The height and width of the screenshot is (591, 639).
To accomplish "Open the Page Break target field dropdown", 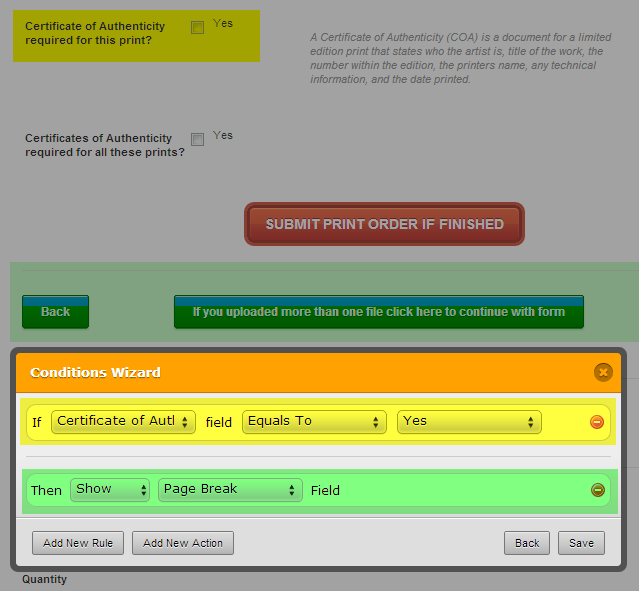I will (x=230, y=490).
